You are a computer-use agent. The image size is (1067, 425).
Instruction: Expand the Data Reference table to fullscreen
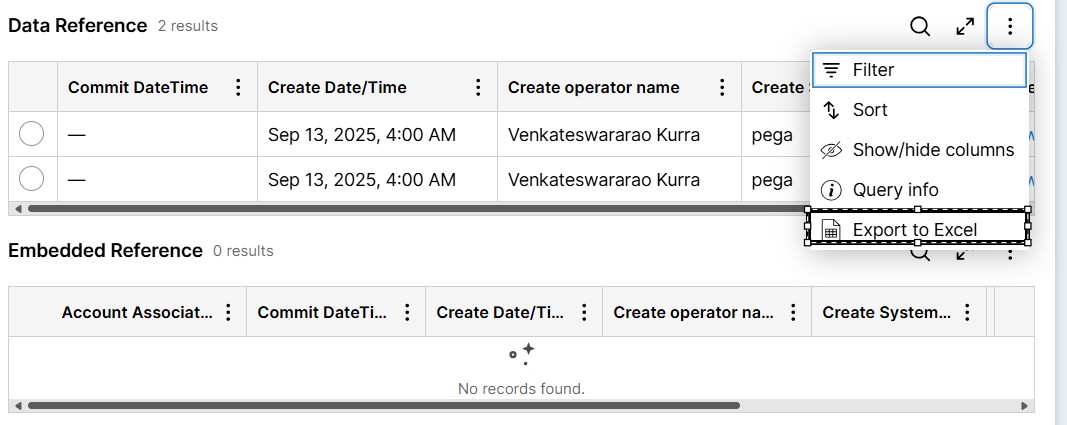(965, 27)
